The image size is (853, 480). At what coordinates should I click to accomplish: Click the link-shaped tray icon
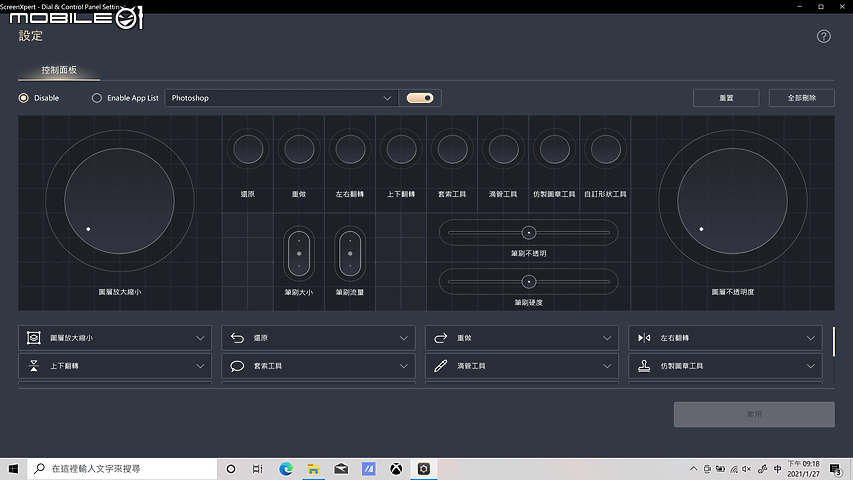point(763,469)
